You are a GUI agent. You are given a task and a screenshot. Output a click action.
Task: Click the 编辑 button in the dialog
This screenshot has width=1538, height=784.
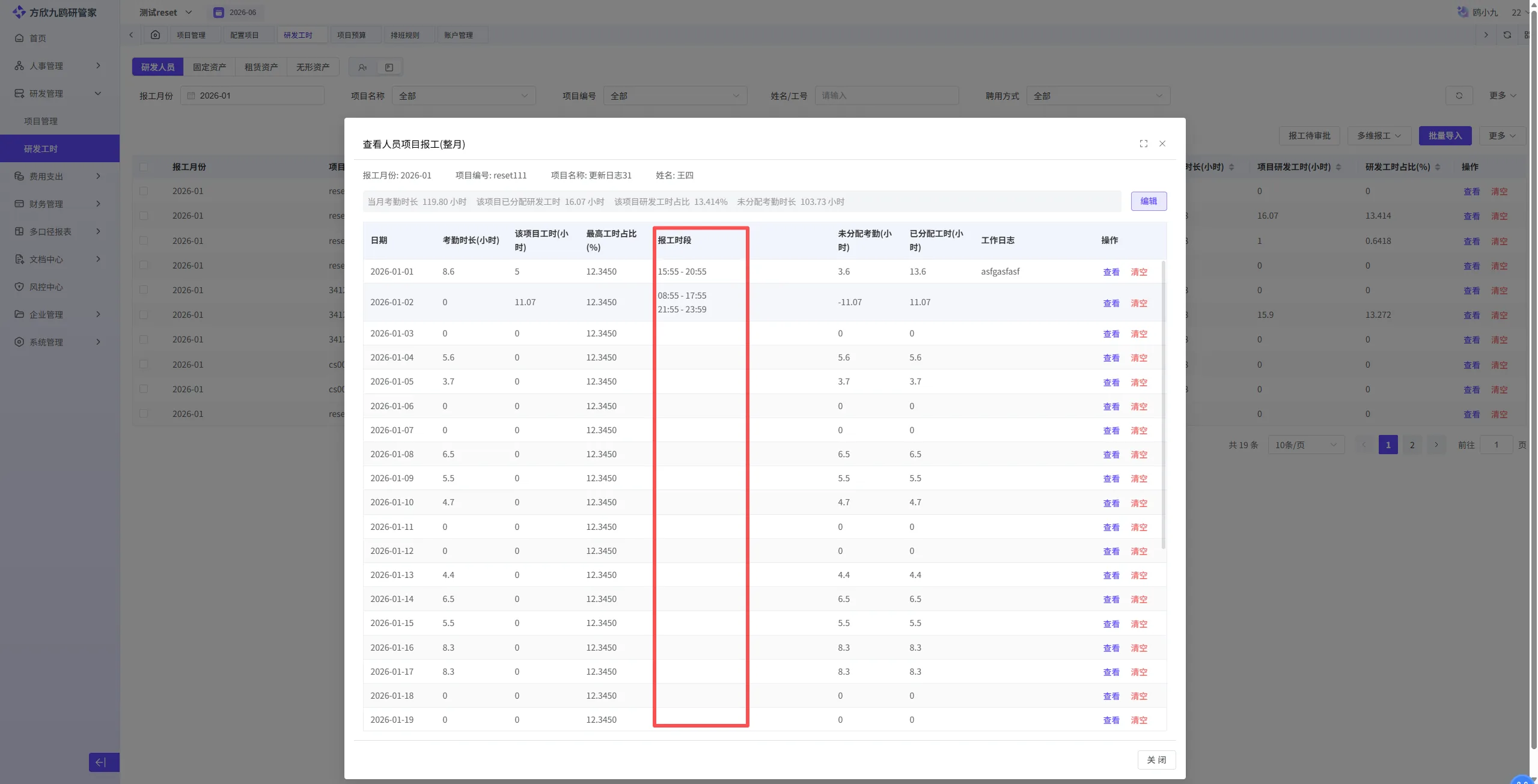[1149, 201]
